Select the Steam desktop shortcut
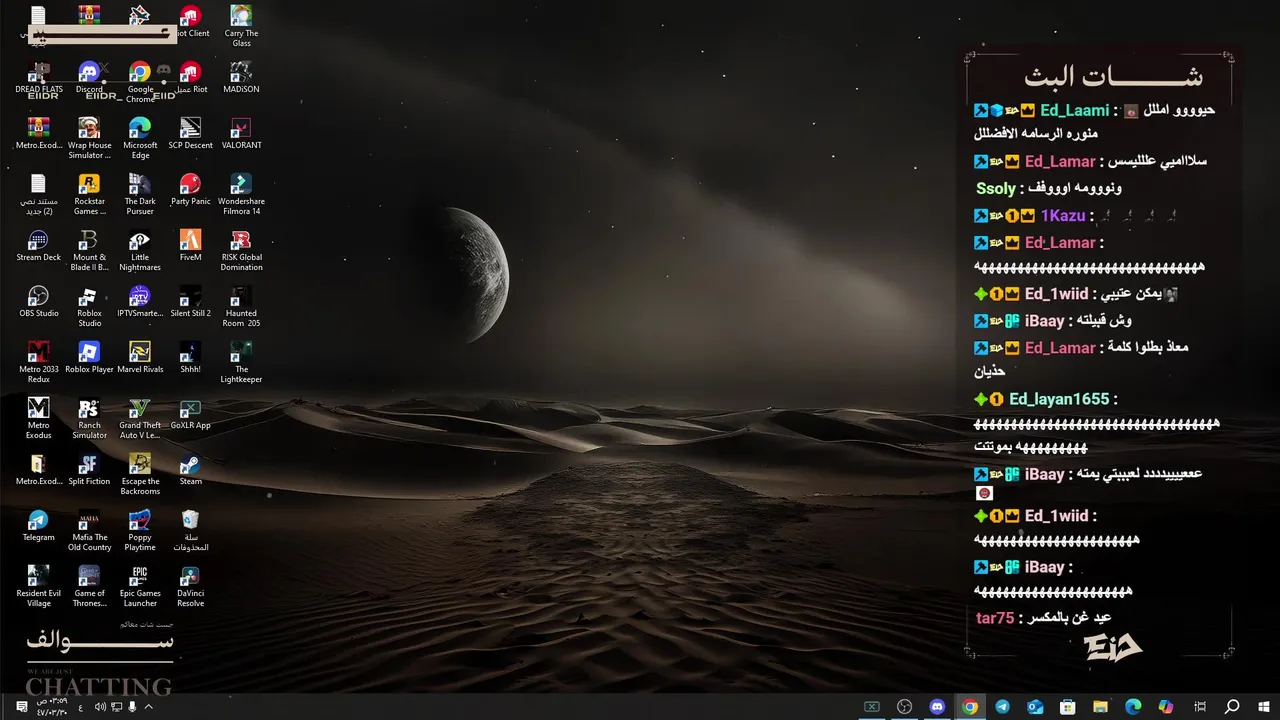Screen dimensions: 1280x720 pos(190,470)
